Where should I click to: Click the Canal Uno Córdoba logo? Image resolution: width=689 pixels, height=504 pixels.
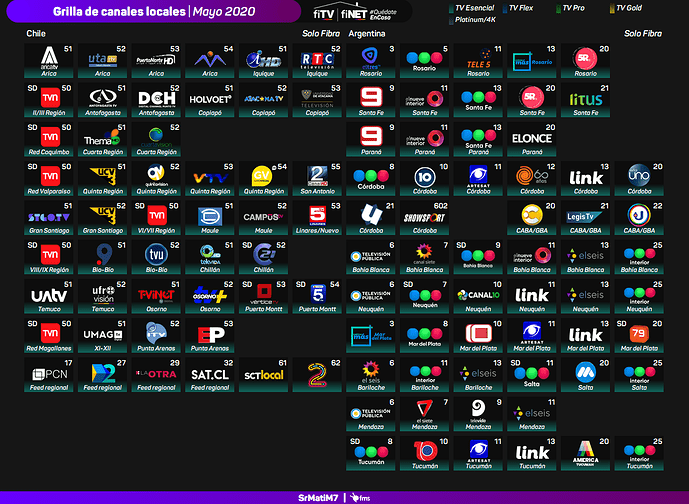(x=639, y=176)
